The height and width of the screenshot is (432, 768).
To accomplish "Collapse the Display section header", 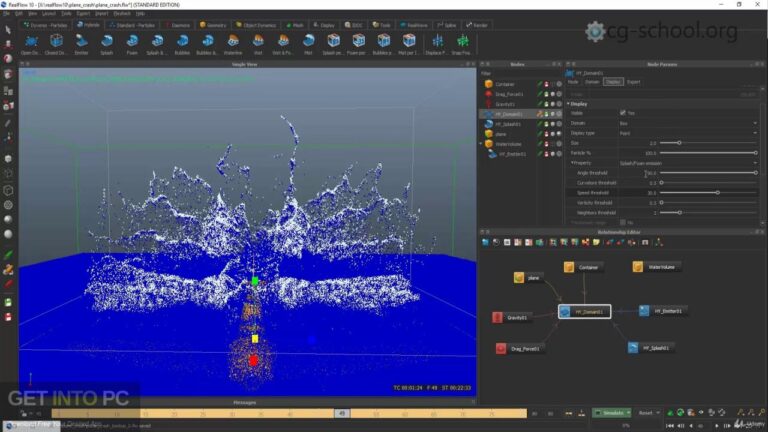I will (568, 104).
